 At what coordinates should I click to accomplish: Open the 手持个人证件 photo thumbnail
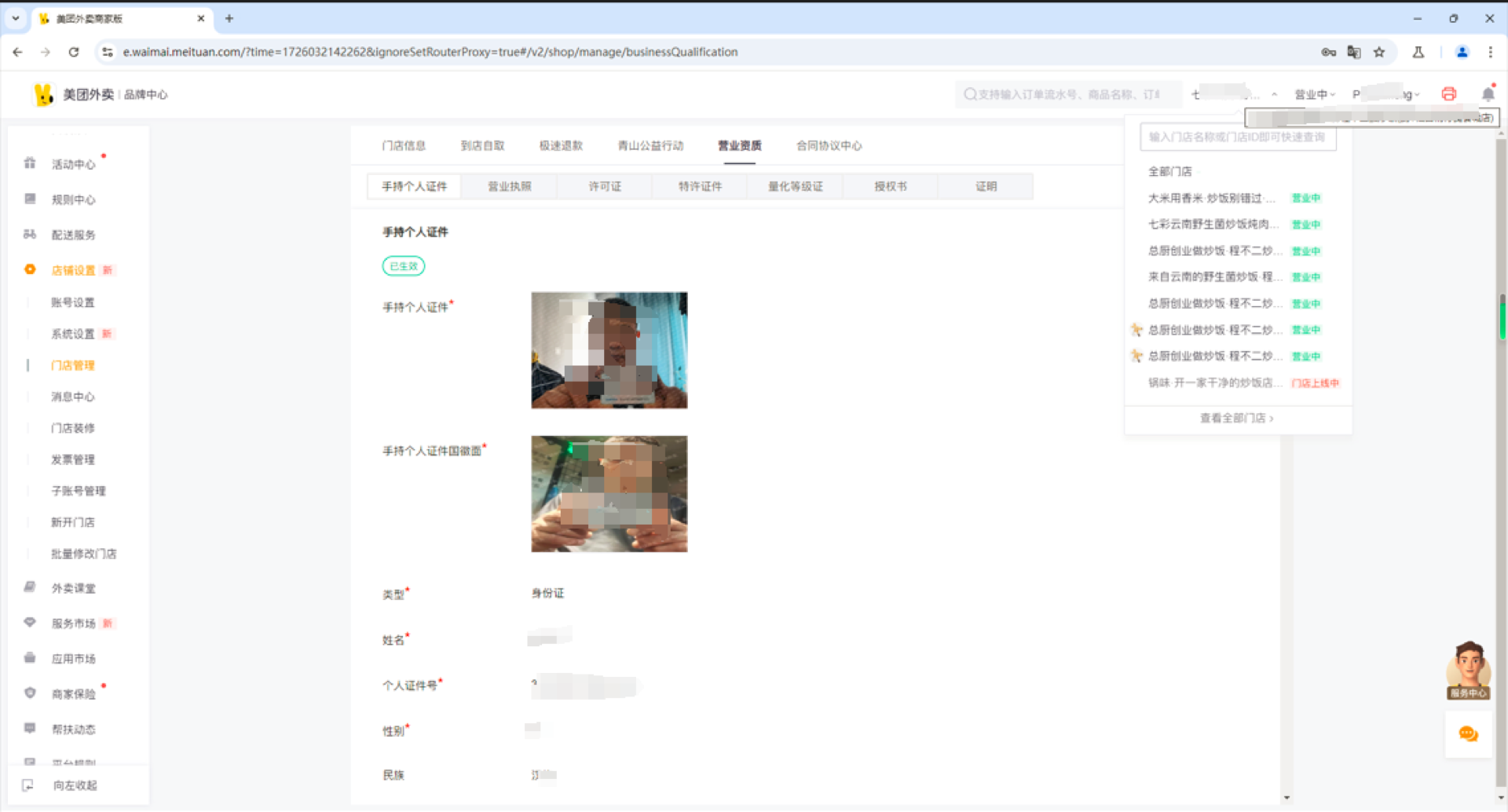point(609,350)
